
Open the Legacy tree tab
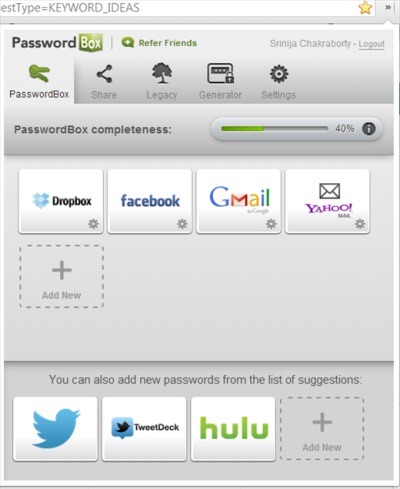(x=162, y=82)
